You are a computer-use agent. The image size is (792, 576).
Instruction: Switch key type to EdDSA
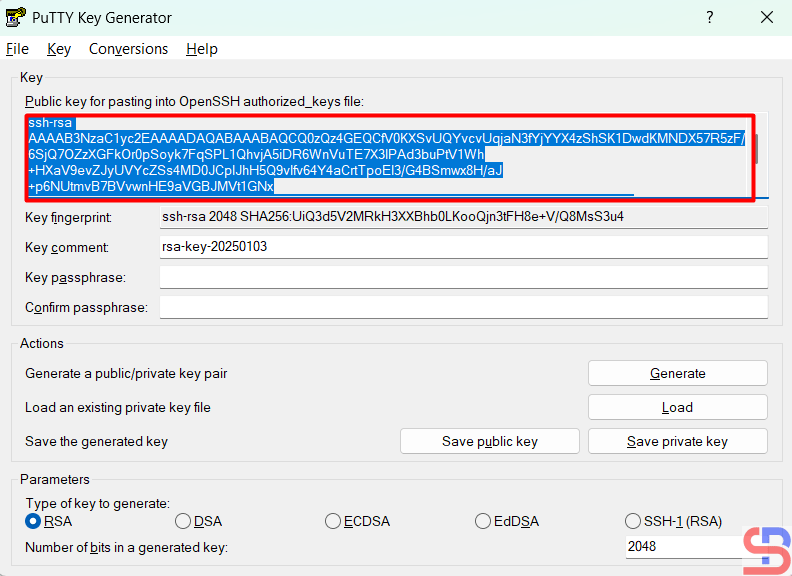click(484, 521)
